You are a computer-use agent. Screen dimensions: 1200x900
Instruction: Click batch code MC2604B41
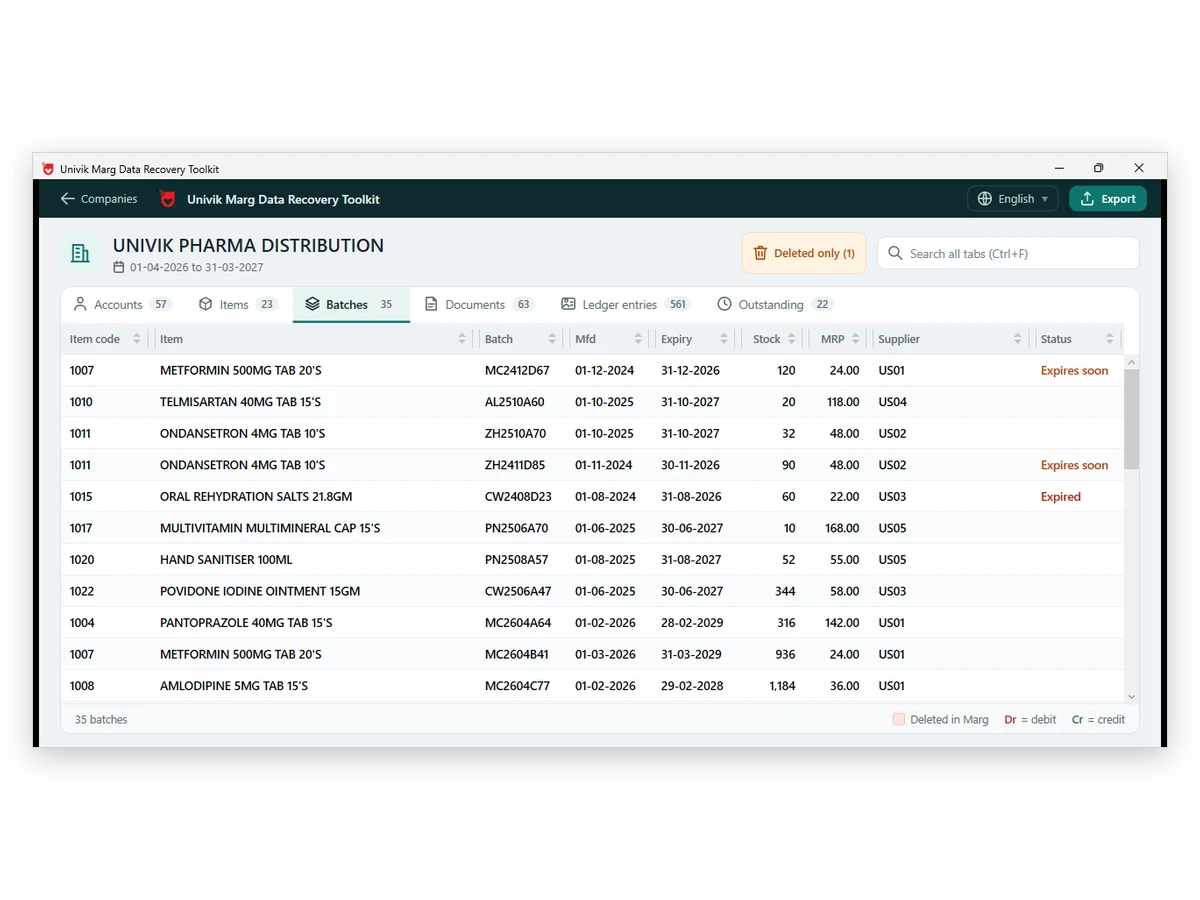pos(516,654)
